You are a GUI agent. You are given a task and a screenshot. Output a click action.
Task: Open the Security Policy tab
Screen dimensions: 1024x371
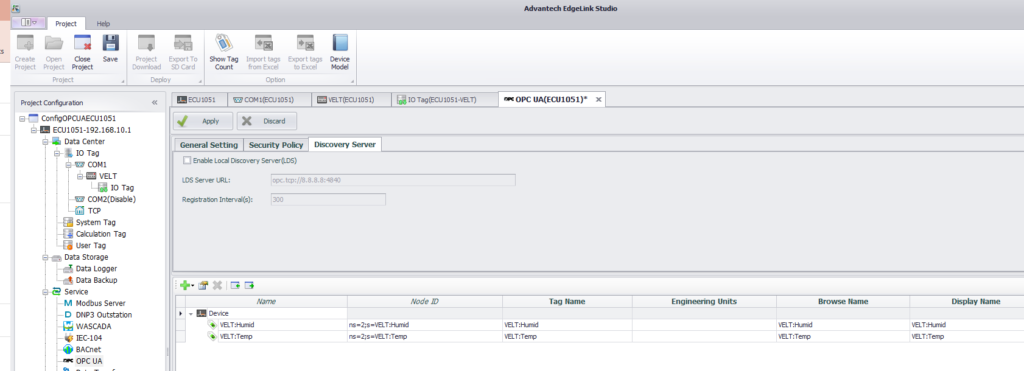click(276, 144)
